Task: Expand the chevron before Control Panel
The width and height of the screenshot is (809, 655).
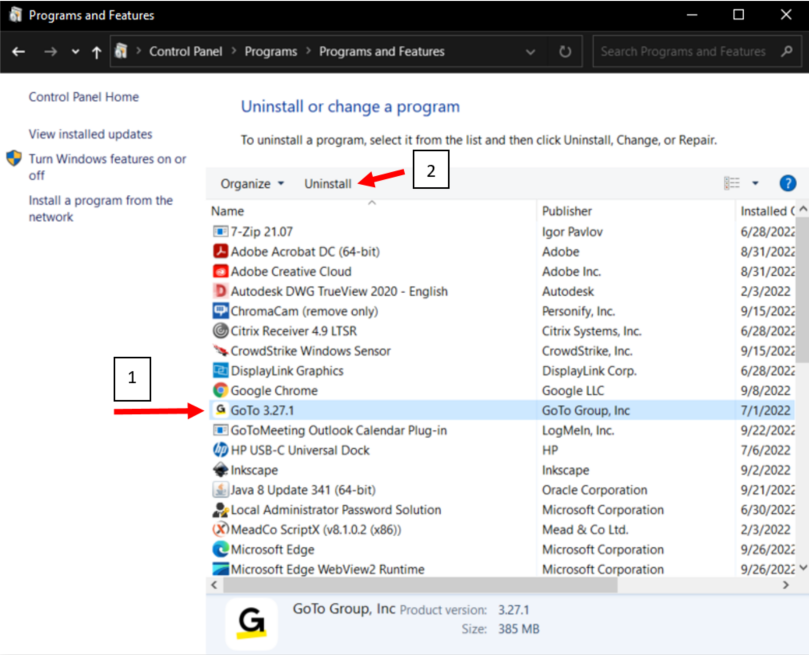Action: pos(138,51)
